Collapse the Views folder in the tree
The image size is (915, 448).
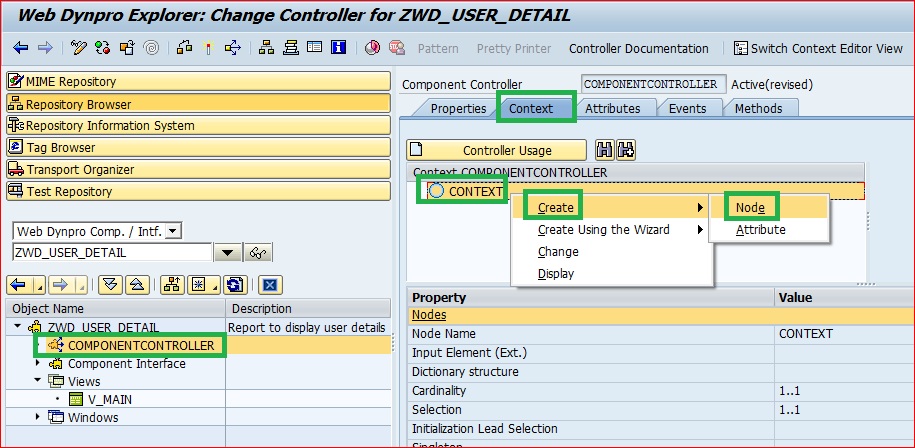[x=39, y=380]
